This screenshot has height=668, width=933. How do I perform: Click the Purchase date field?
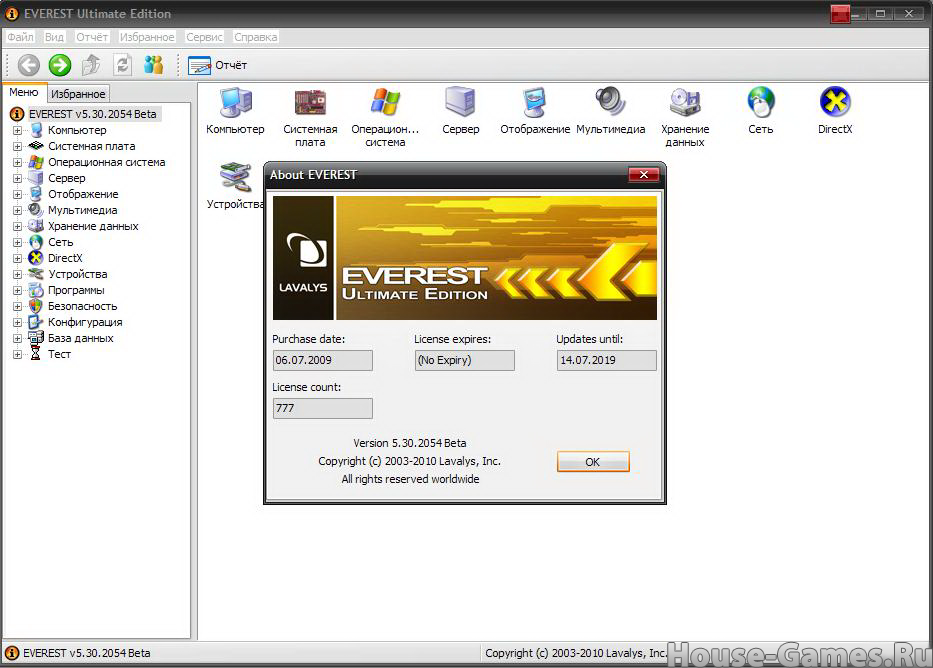tap(323, 360)
